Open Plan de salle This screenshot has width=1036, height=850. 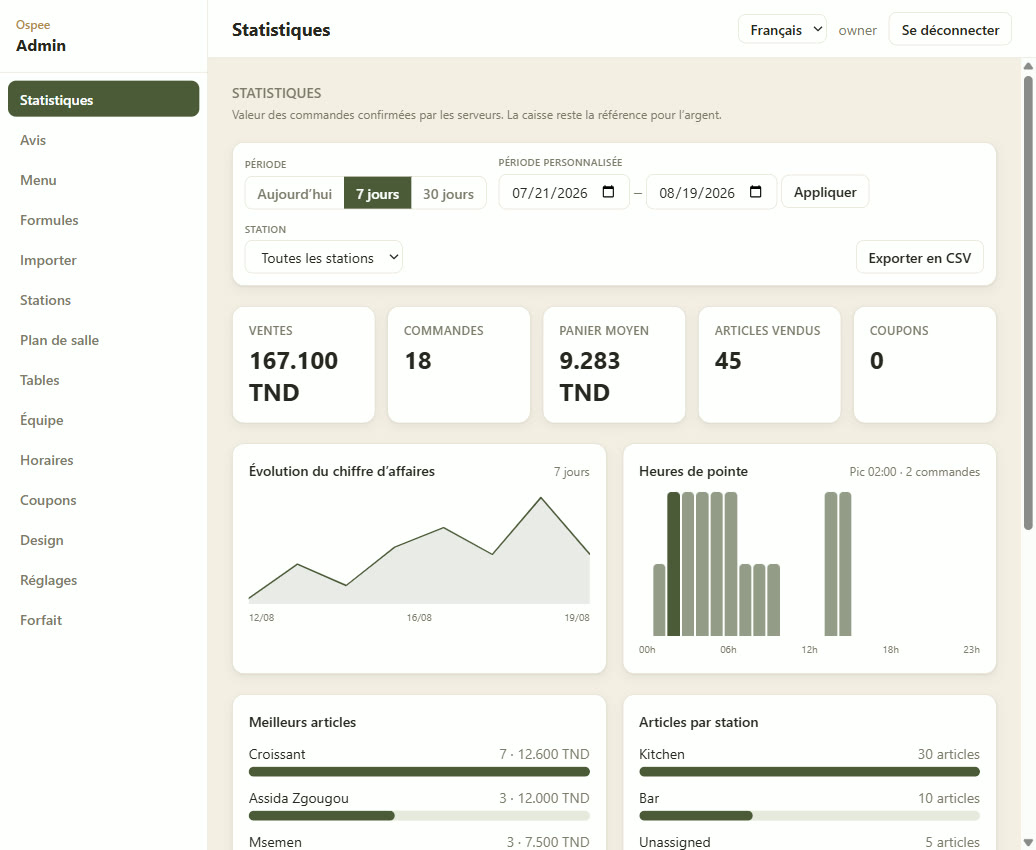tap(104, 340)
